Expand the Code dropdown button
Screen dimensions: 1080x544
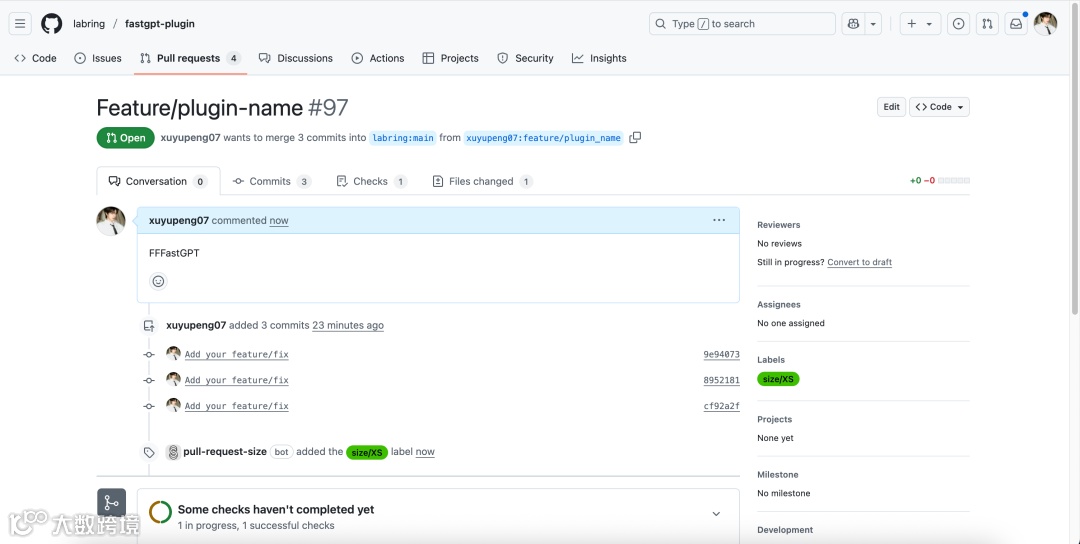tap(939, 107)
